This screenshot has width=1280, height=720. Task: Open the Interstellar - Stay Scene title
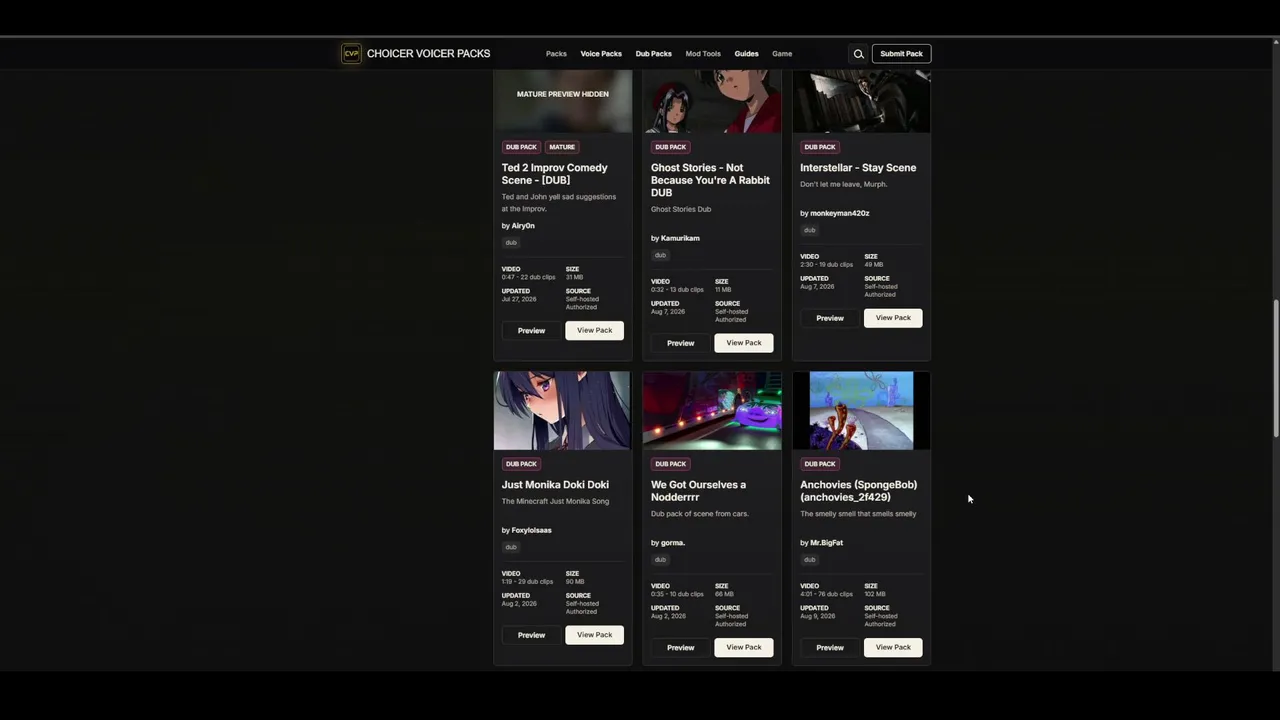pos(858,168)
